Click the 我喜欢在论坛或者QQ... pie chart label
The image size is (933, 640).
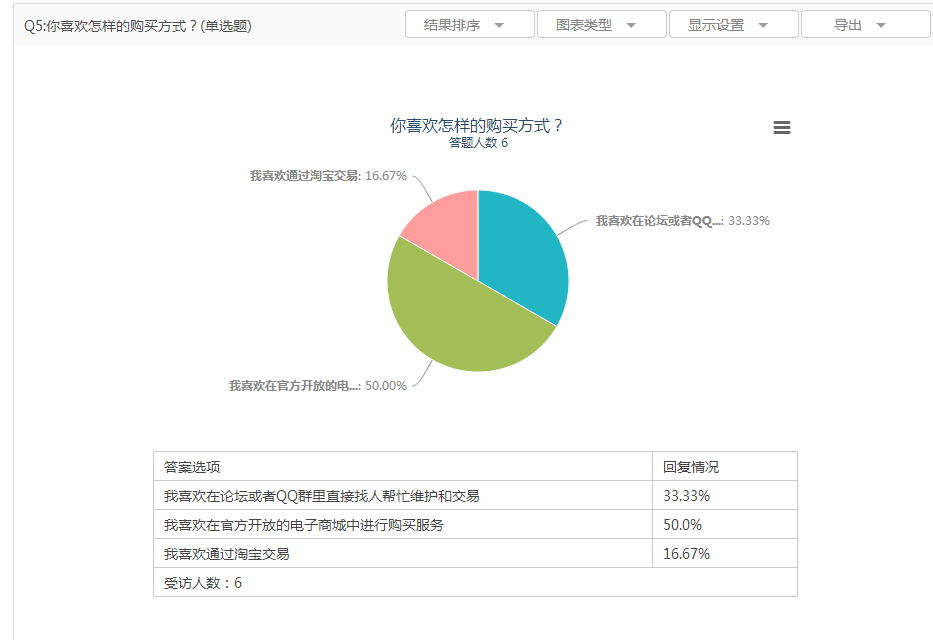coord(682,221)
